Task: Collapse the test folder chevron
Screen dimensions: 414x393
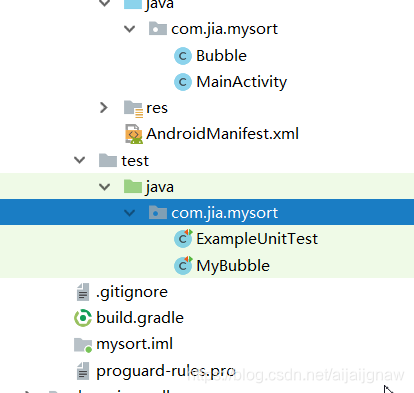Action: [x=80, y=160]
